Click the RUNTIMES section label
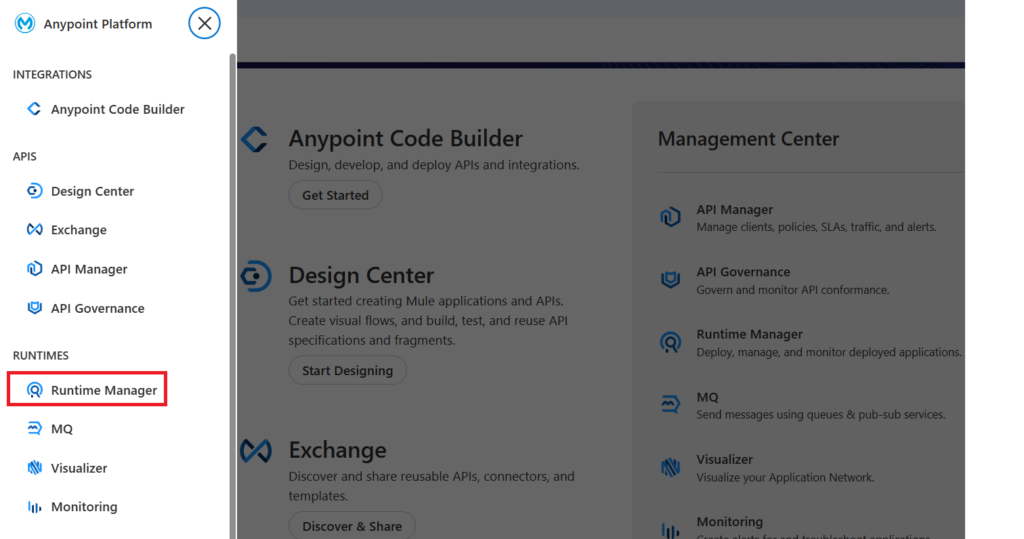This screenshot has width=1024, height=539. (x=40, y=355)
